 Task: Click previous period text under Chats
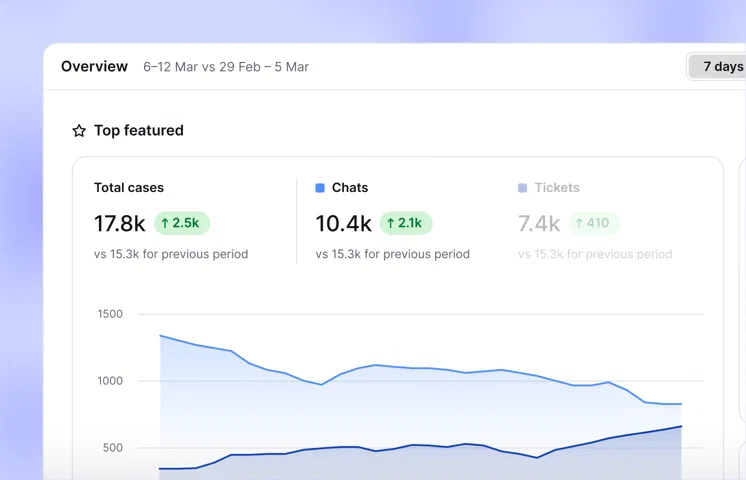[393, 254]
